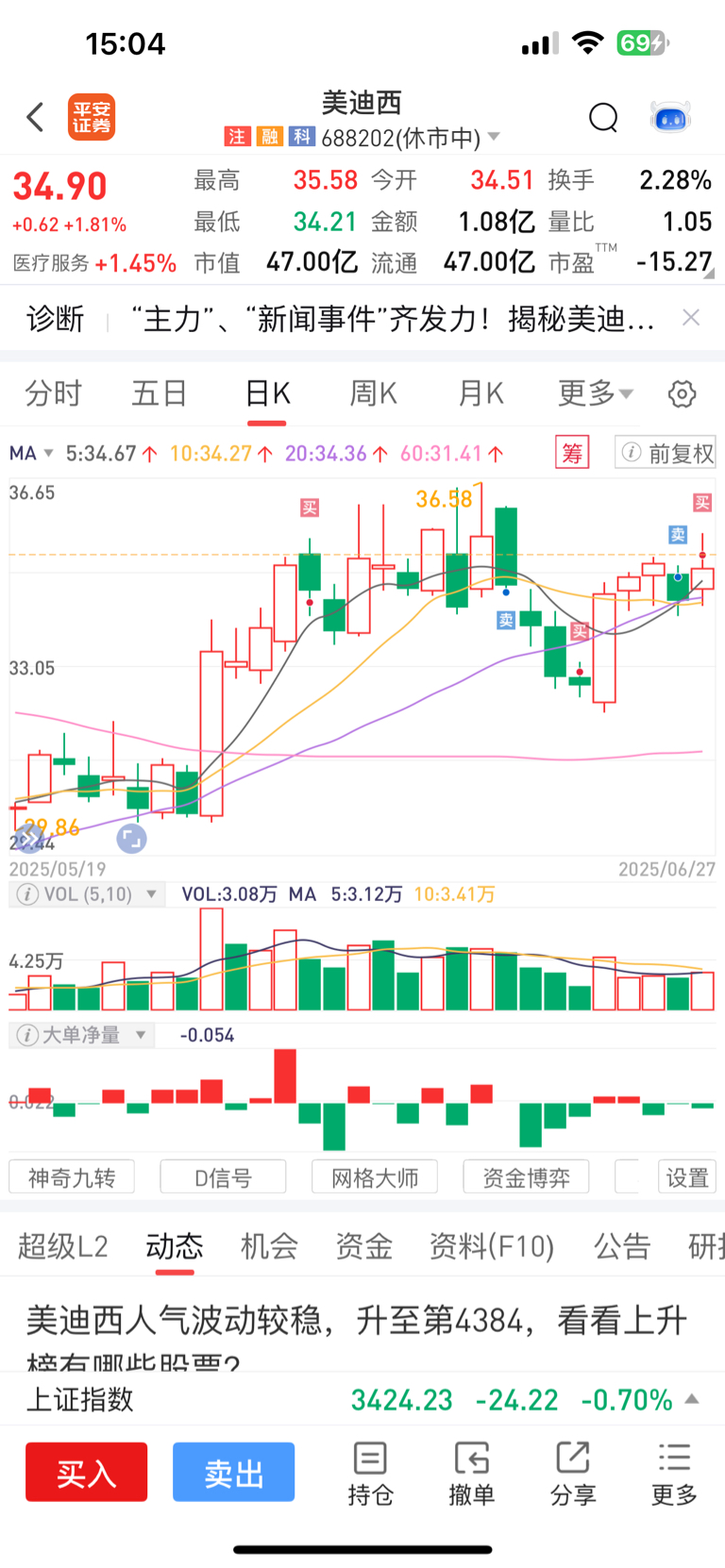Tap the 科 STAR board tag icon
This screenshot has height=1568, width=725.
301,137
